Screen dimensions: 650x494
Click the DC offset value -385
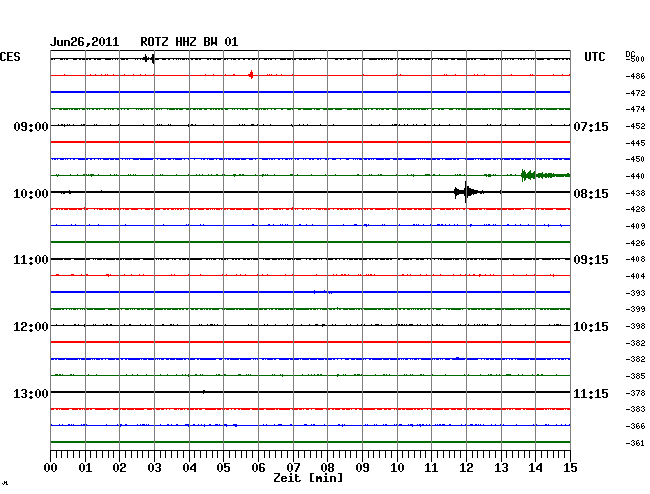click(x=635, y=376)
